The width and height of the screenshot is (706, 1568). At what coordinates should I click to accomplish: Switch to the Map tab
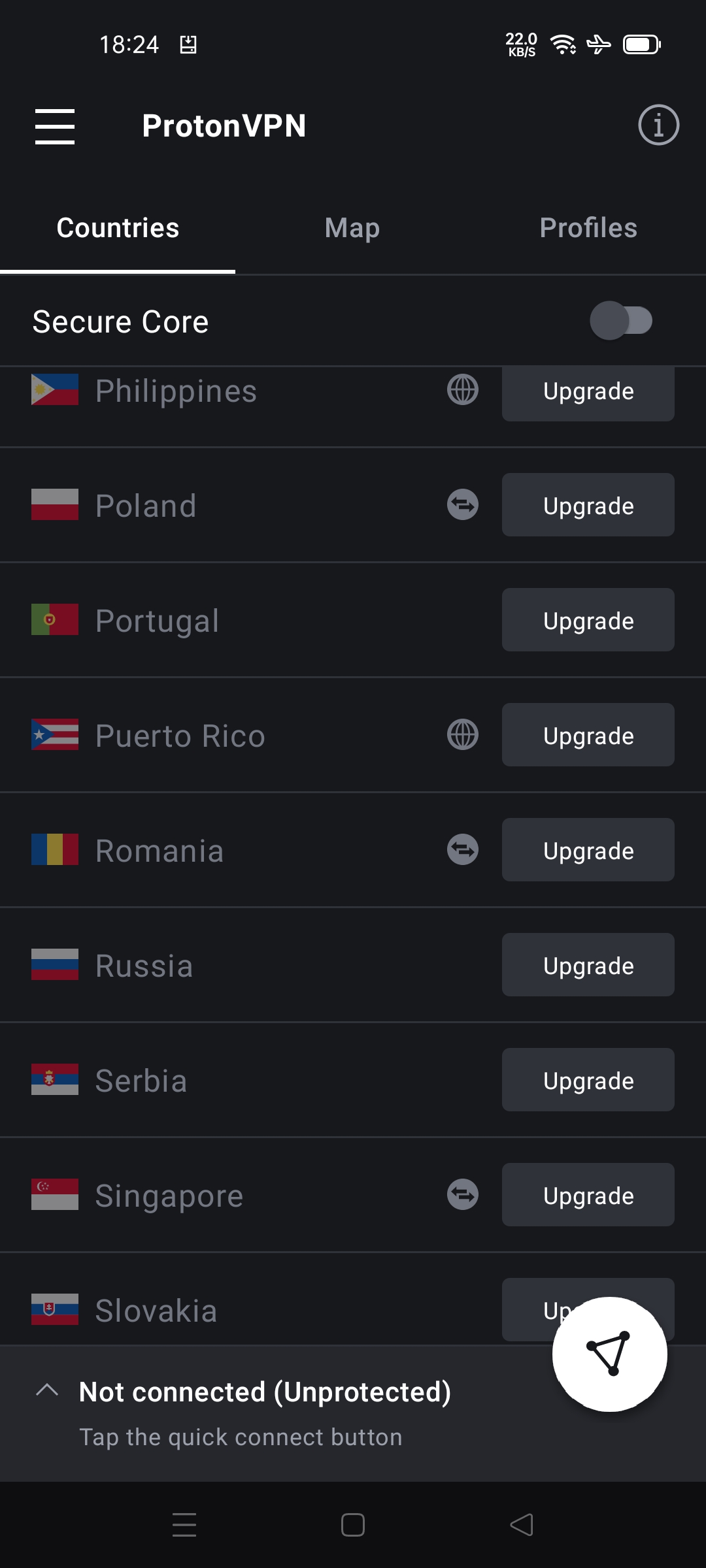click(352, 228)
